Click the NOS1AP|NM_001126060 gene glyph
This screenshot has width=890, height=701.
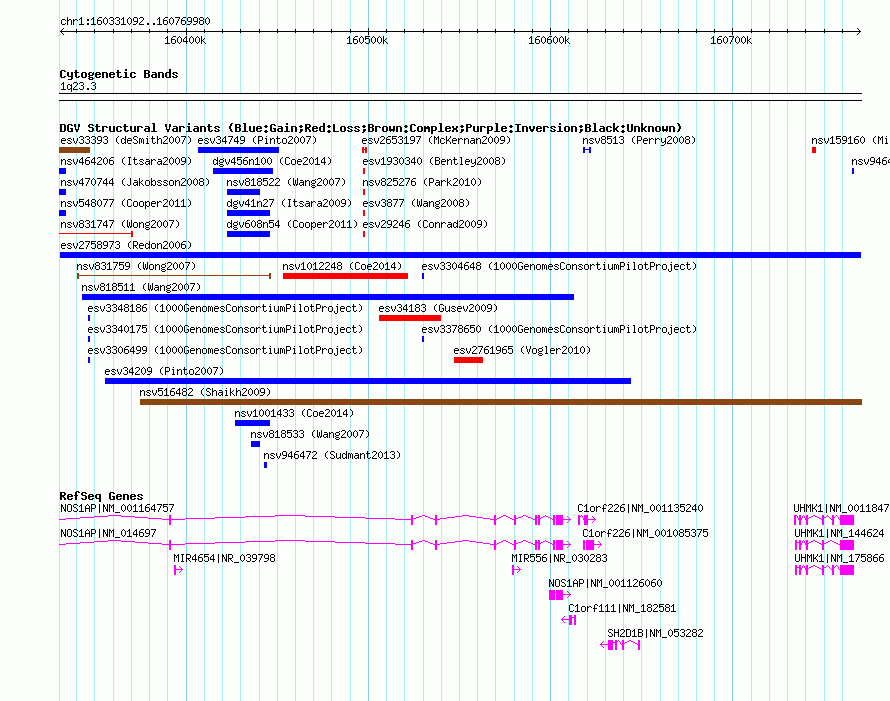coord(560,595)
